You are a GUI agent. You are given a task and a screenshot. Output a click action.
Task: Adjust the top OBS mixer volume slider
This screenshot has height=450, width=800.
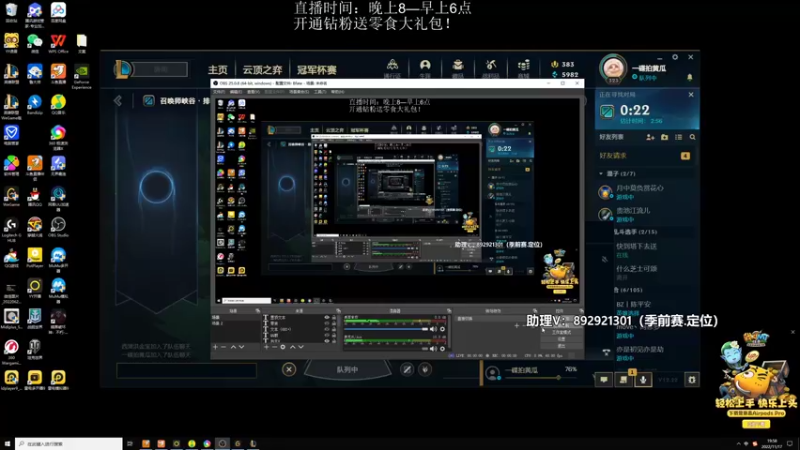(x=386, y=330)
